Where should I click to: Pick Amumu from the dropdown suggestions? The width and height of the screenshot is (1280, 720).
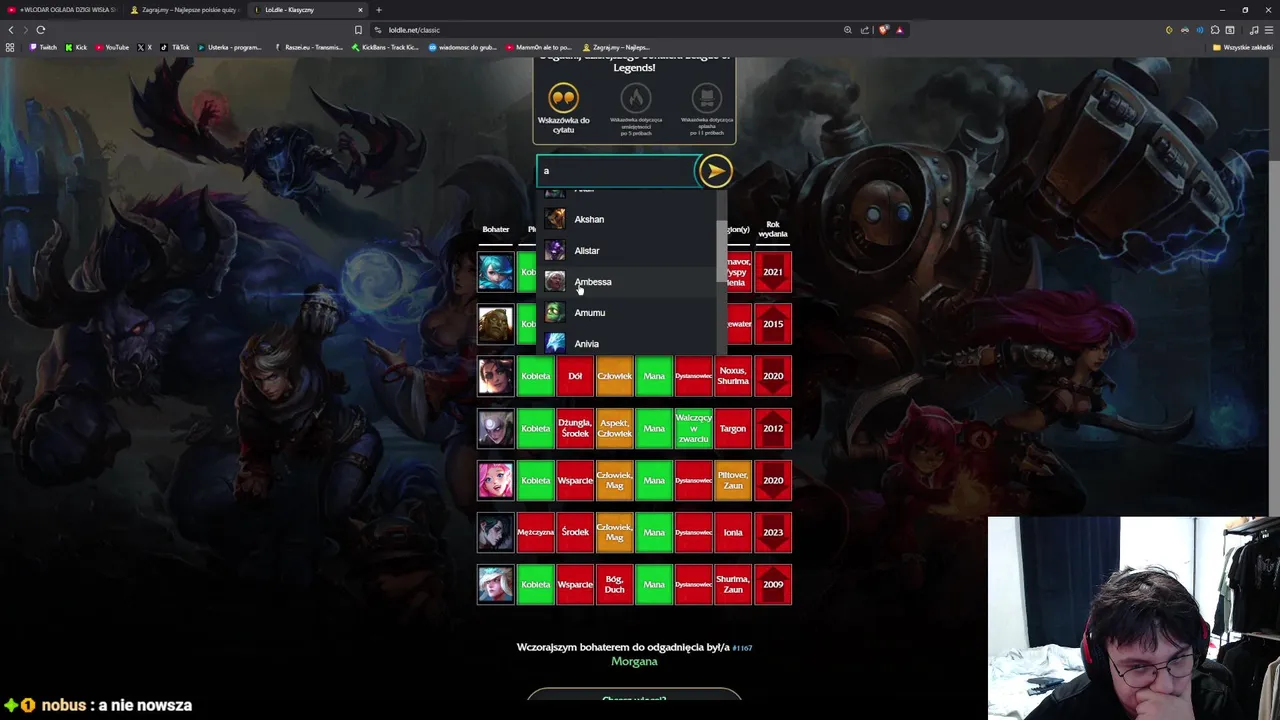click(628, 312)
